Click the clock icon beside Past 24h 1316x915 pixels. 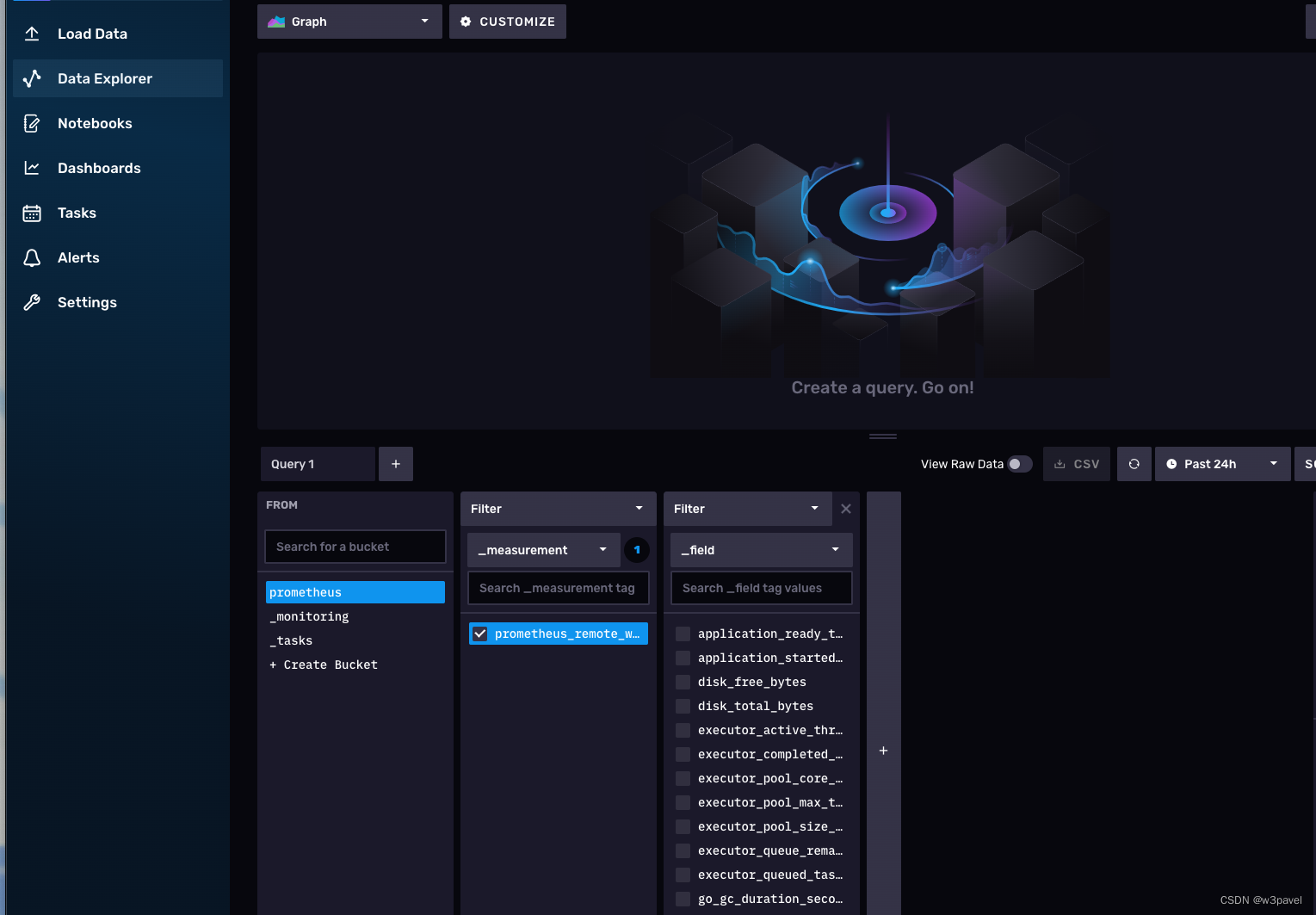click(x=1171, y=463)
